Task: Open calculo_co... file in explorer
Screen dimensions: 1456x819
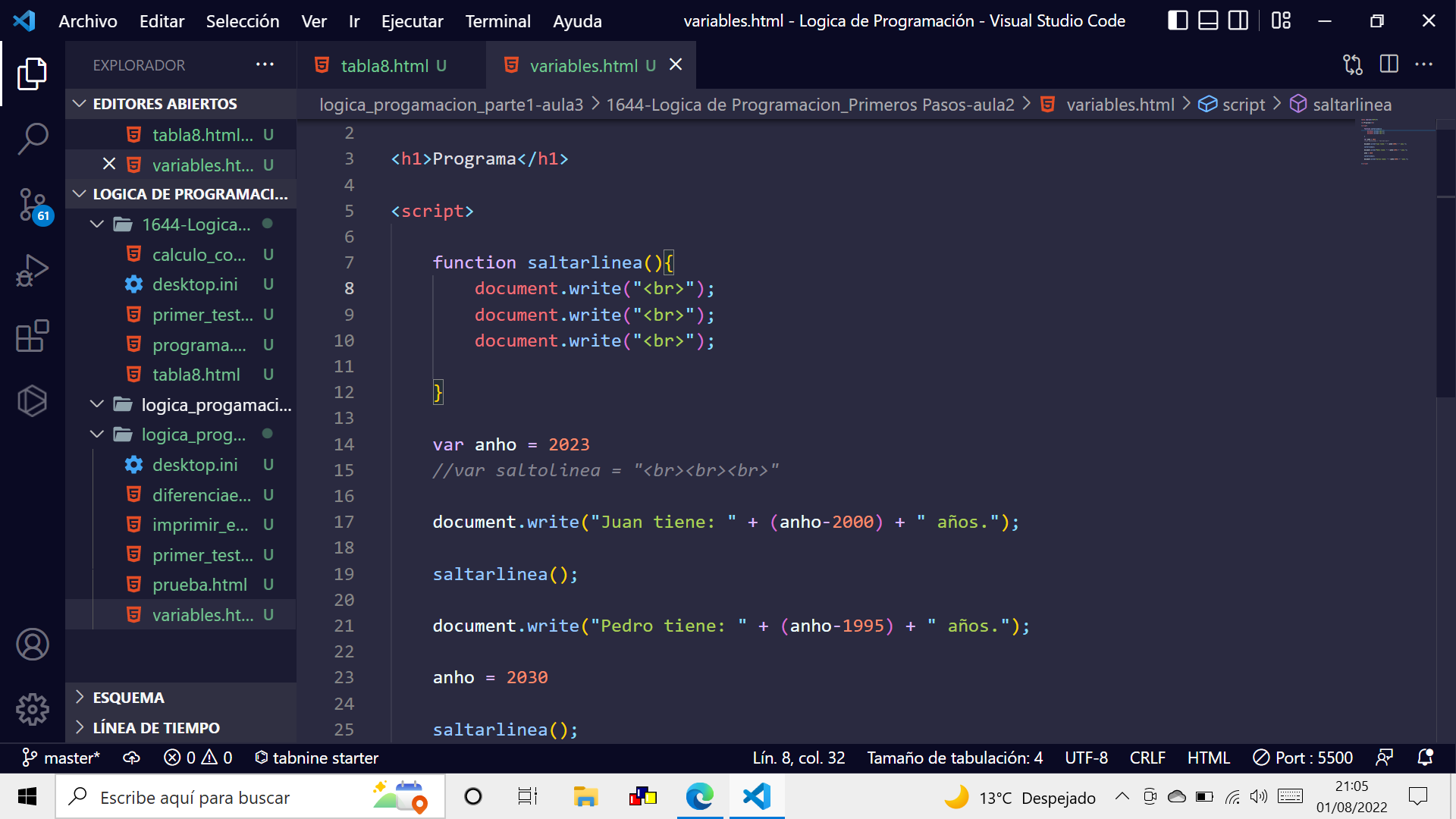Action: click(180, 255)
